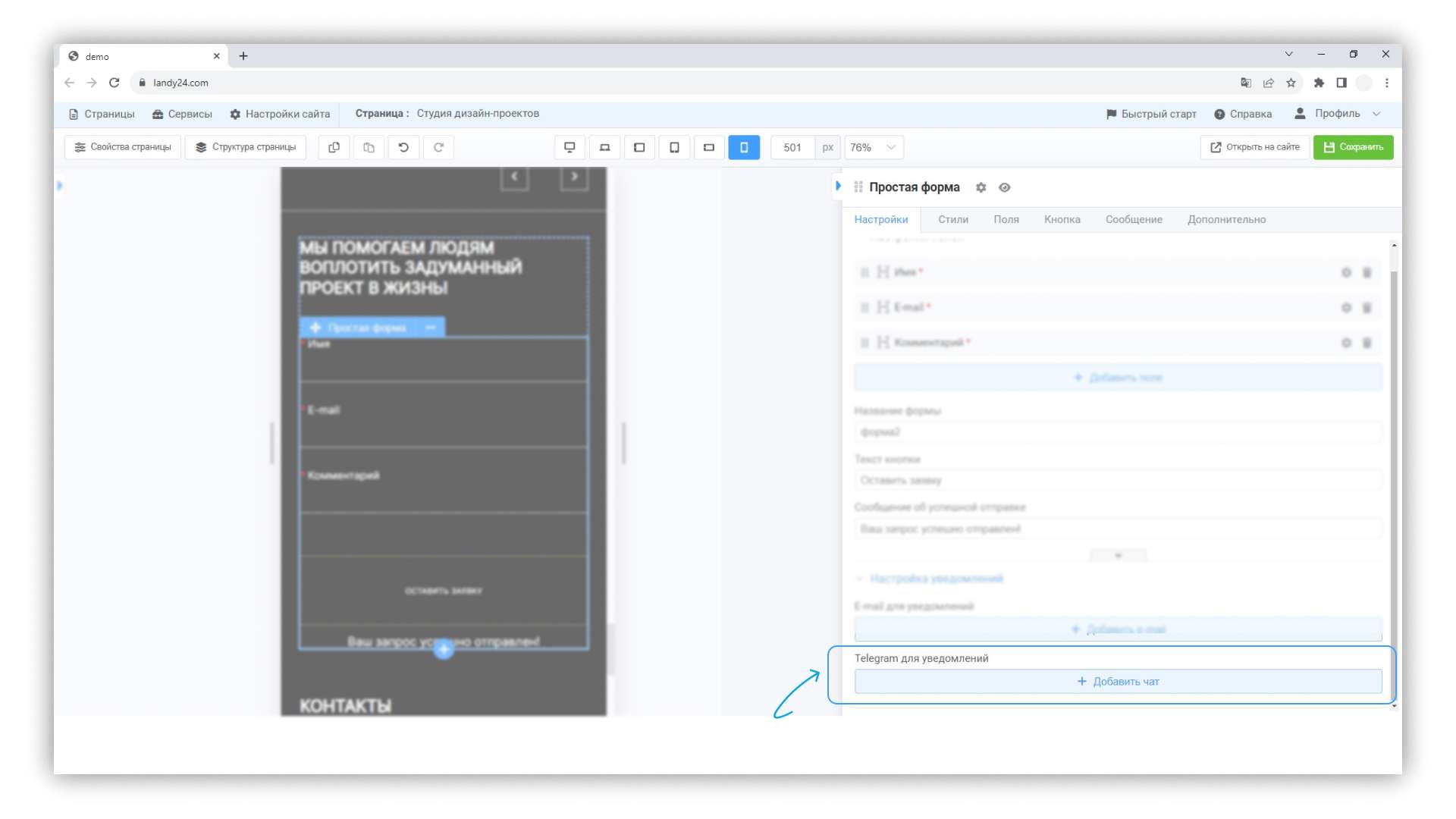Click the translate page icon
The width and height of the screenshot is (1456, 819).
pos(1246,83)
